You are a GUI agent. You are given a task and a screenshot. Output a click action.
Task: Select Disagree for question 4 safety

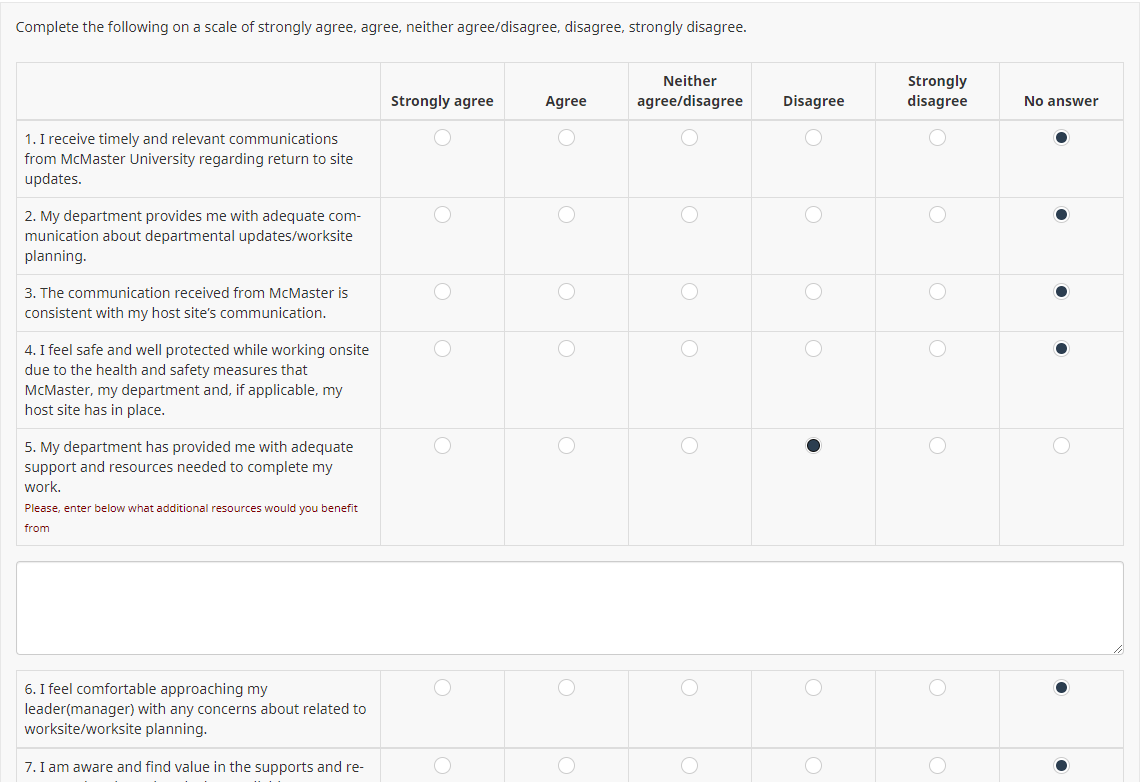pos(813,349)
